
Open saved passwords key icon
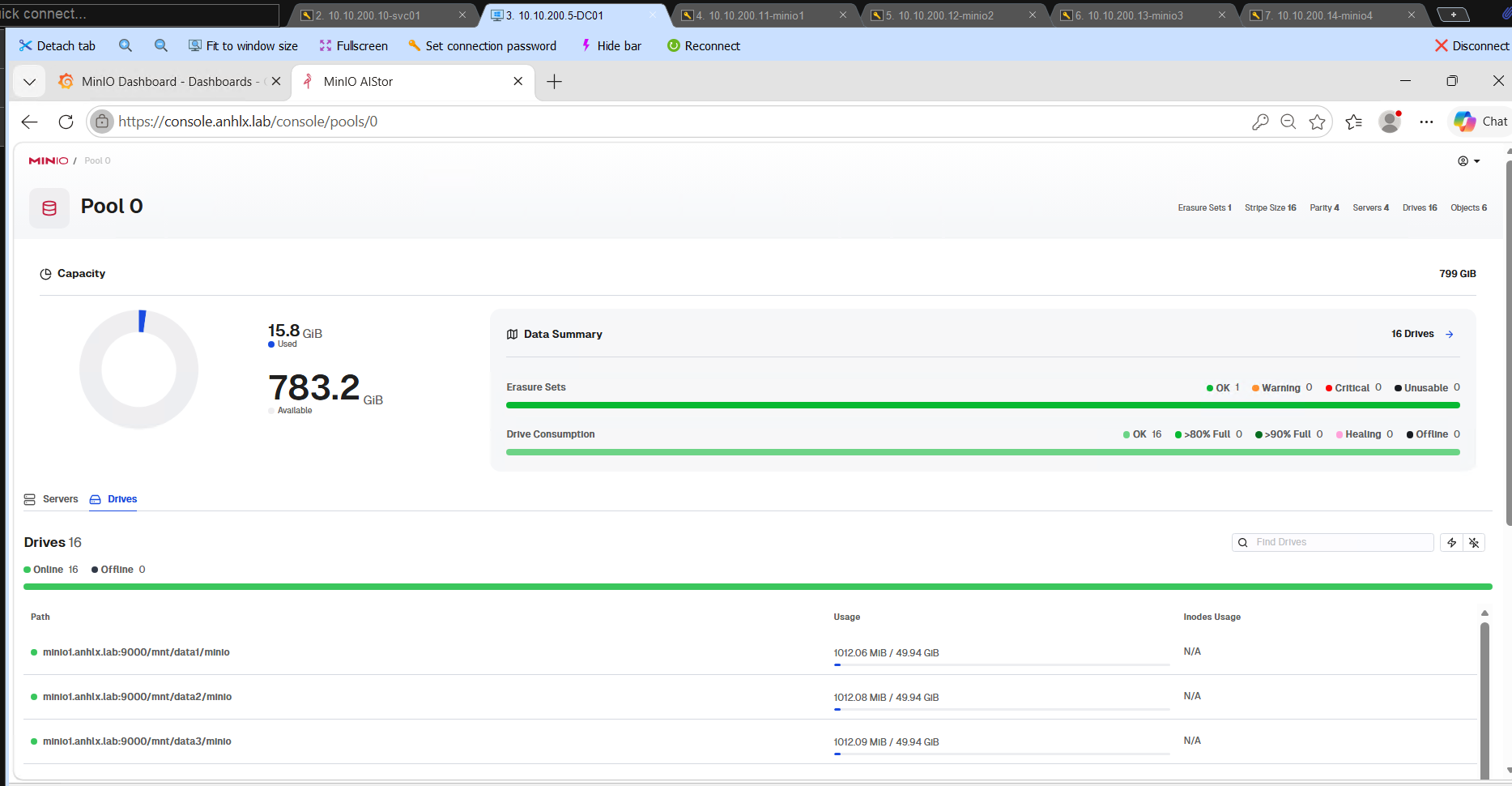click(x=1260, y=122)
